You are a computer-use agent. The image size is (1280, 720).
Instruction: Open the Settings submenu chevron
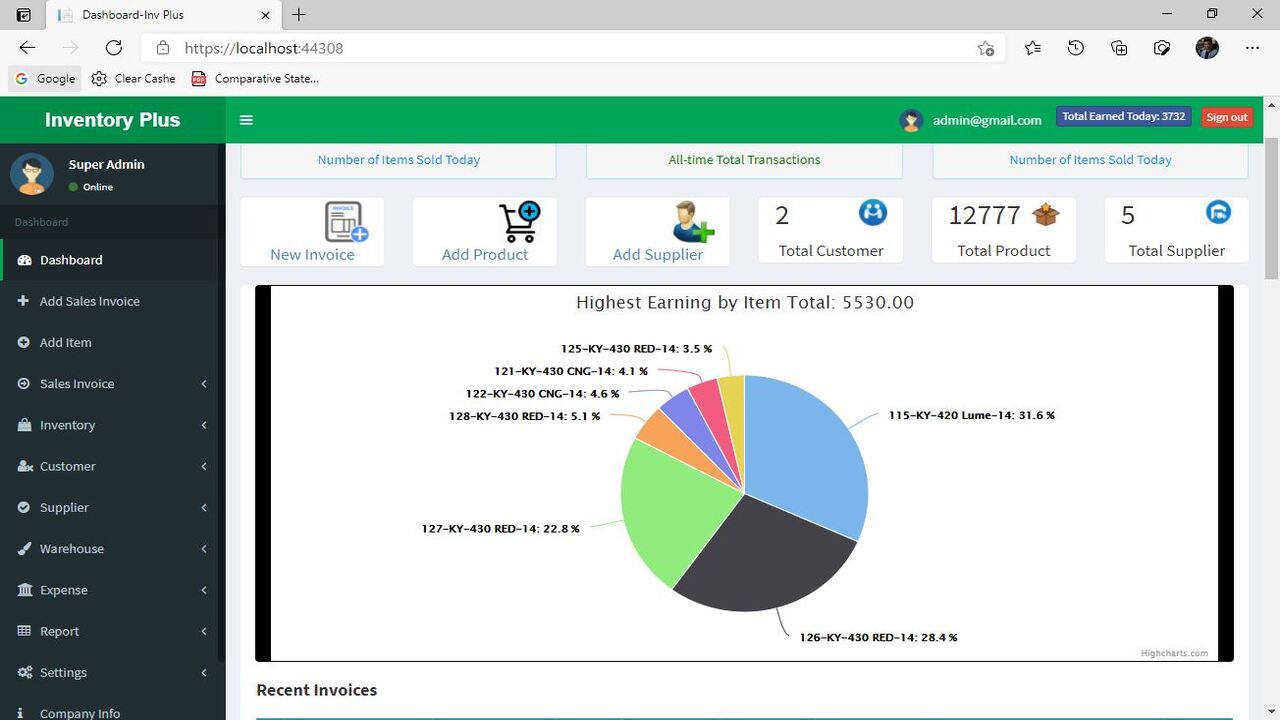[x=204, y=672]
